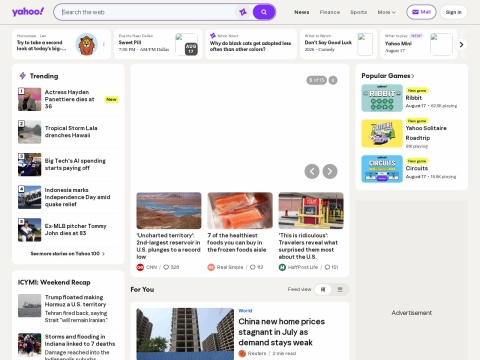This screenshot has height=360, width=480.
Task: Click the HuffPost Life source icon
Action: (x=282, y=267)
